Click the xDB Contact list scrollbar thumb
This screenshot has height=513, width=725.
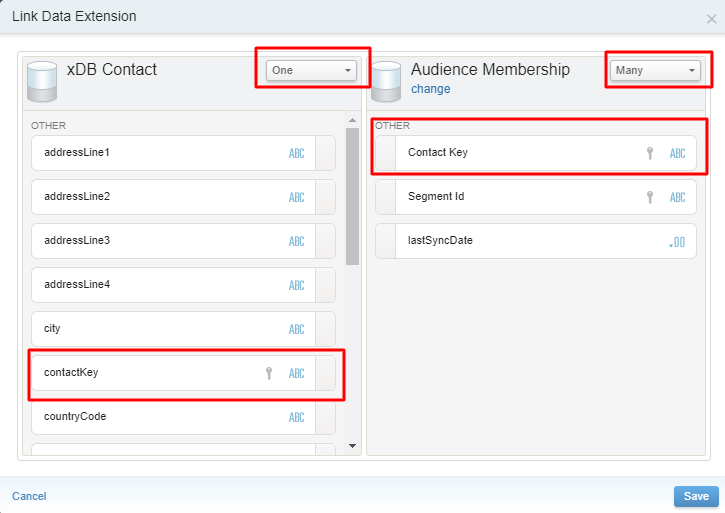(x=352, y=196)
